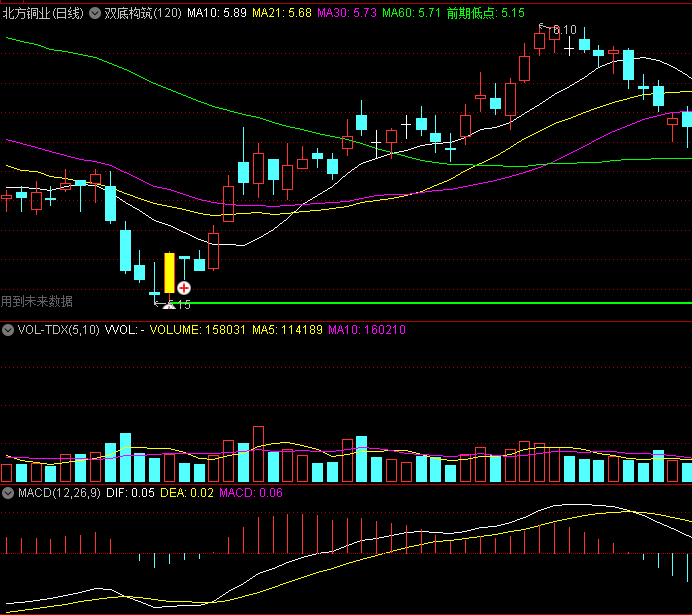Click the 5.15 low price annotation
The image size is (692, 615).
coord(180,304)
